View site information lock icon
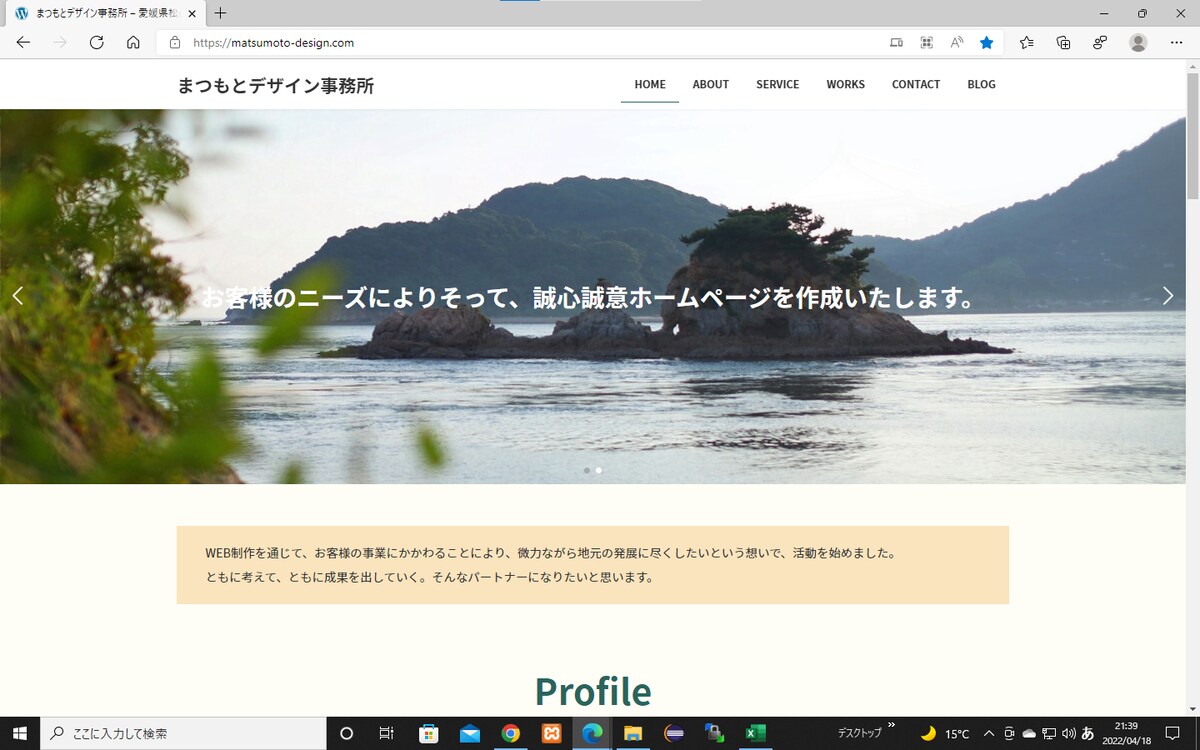Image resolution: width=1200 pixels, height=750 pixels. [175, 43]
